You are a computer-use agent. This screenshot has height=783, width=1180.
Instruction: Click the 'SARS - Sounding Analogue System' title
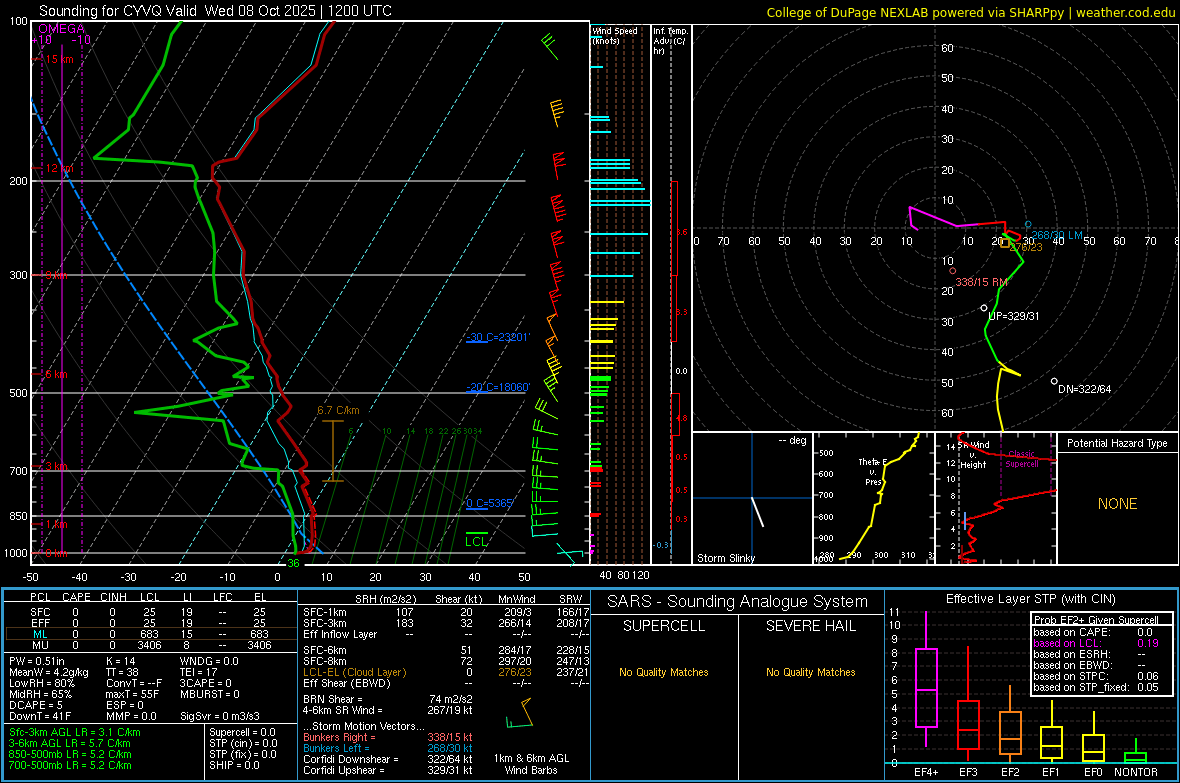(x=738, y=602)
